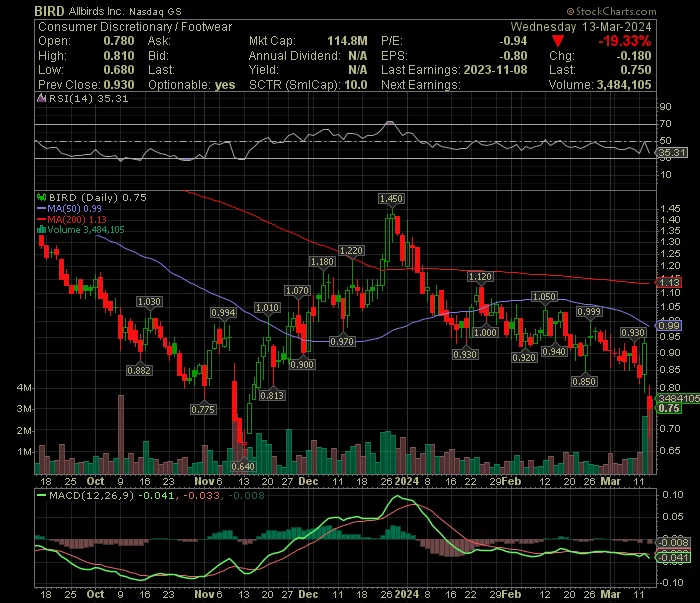Select the High value 0.810
The image size is (700, 603).
click(119, 56)
